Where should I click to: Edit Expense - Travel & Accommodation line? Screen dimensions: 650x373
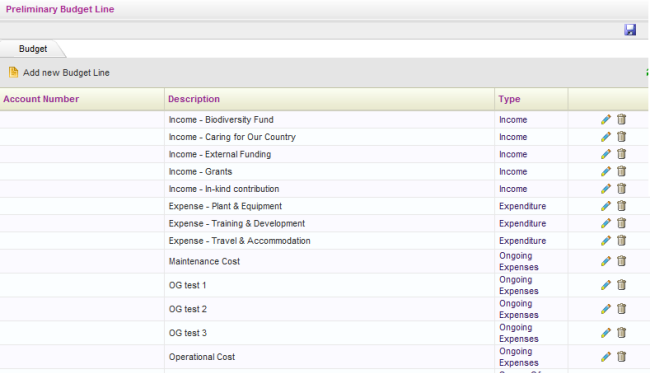(606, 241)
